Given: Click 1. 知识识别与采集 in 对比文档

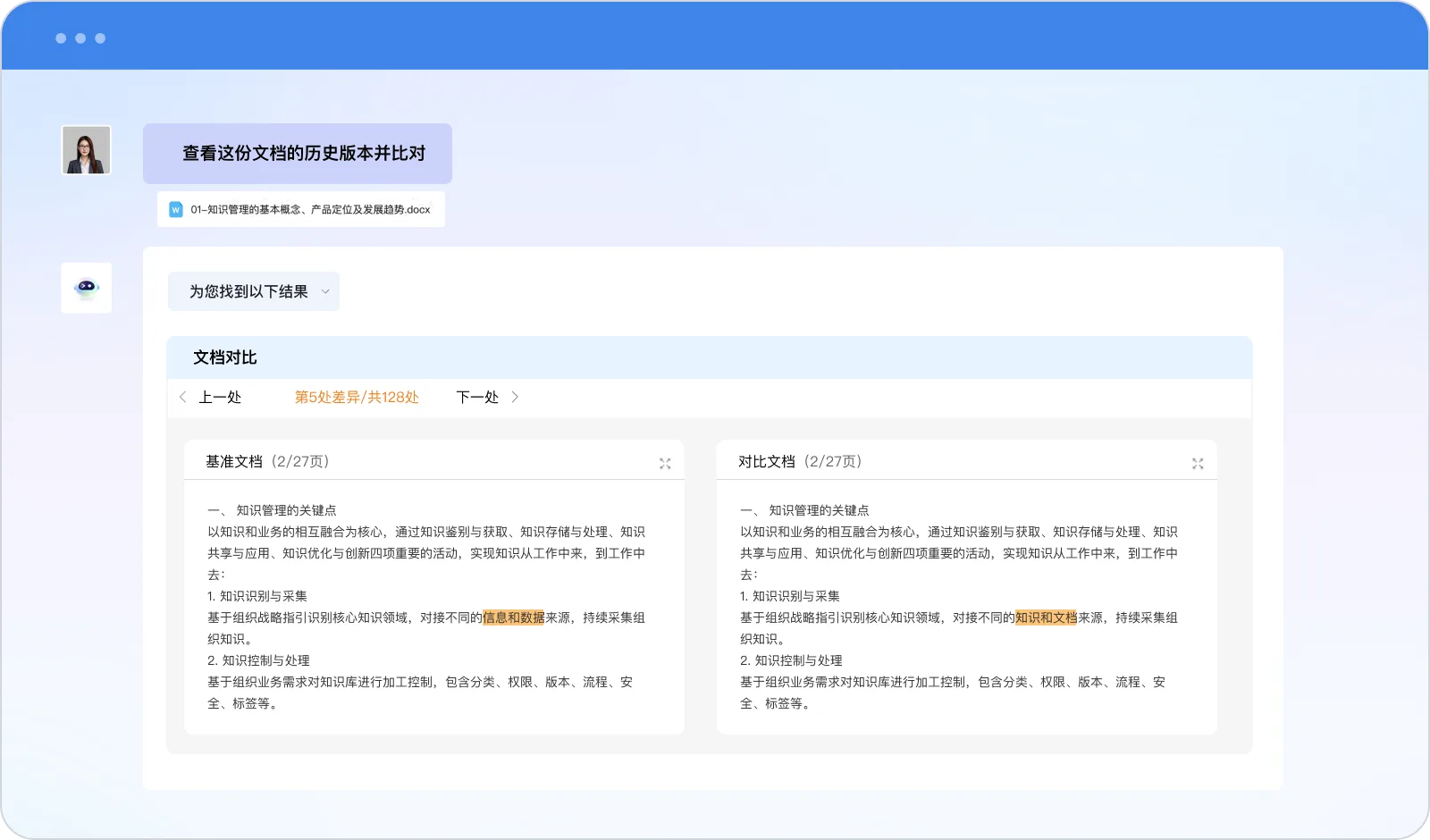Looking at the screenshot, I should (790, 596).
